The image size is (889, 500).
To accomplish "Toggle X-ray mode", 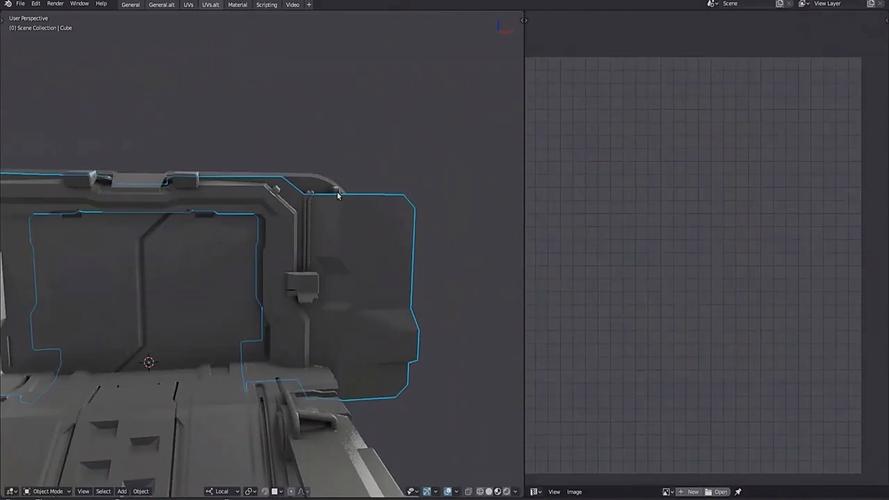I will tap(468, 491).
